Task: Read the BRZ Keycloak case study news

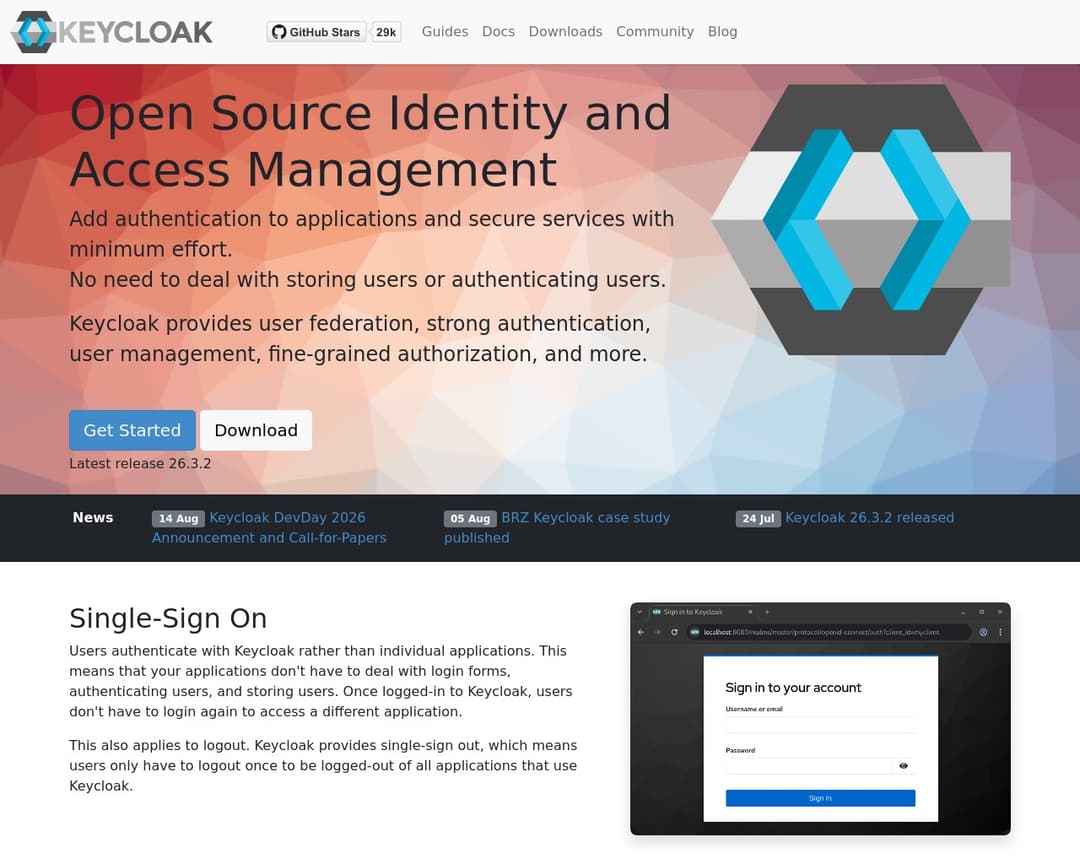Action: 585,518
